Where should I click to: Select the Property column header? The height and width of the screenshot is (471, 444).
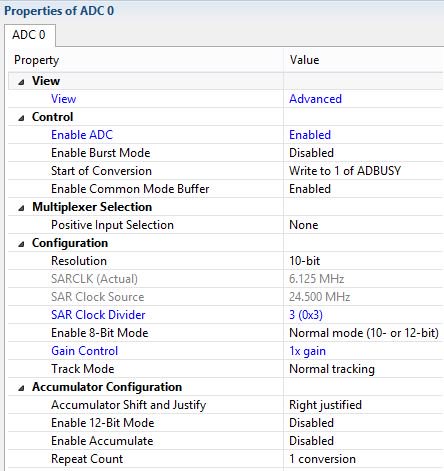point(37,60)
